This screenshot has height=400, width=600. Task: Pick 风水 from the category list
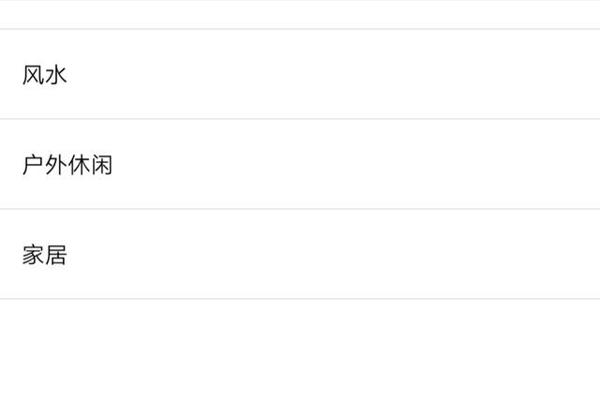300,74
